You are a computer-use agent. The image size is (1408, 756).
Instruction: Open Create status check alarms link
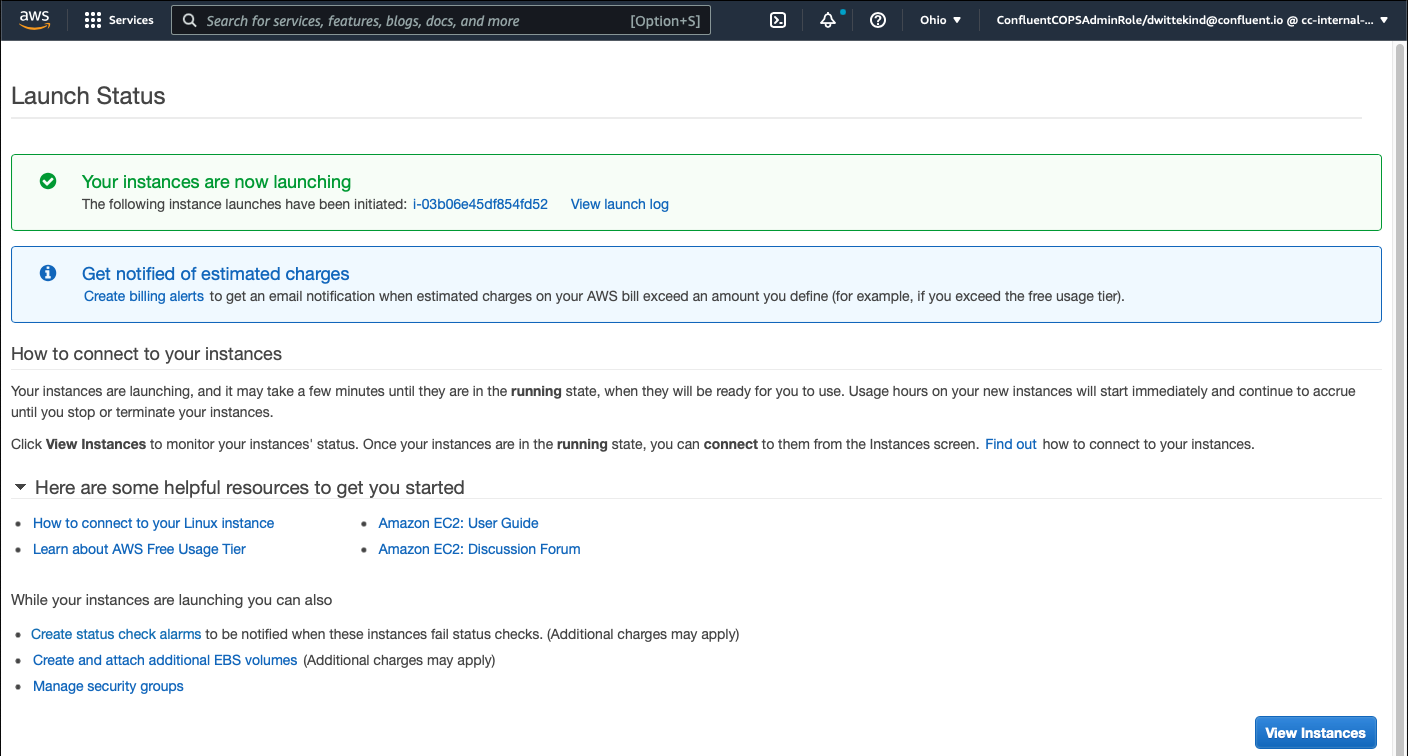pyautogui.click(x=116, y=634)
